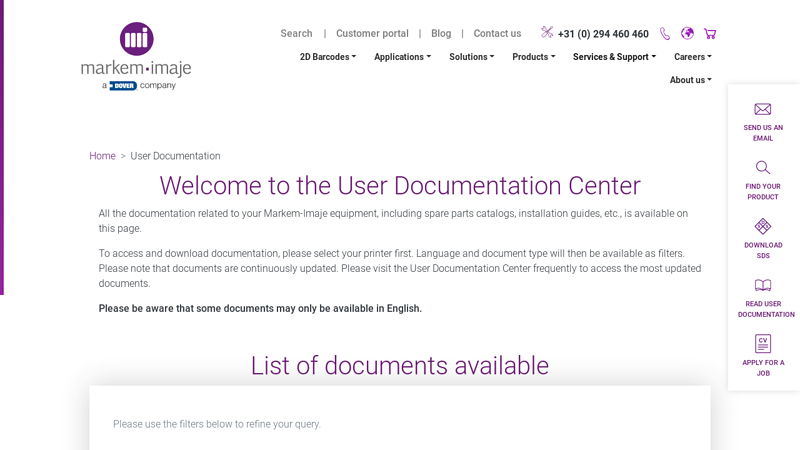Click the DOWNLOAD SDS label
Image resolution: width=800 pixels, height=450 pixels.
(x=763, y=250)
